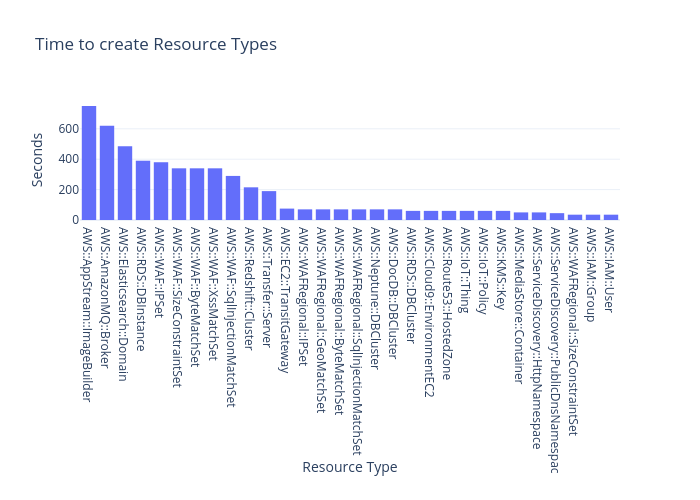The width and height of the screenshot is (700, 500).
Task: Select the AWS::Redshift::Cluster bar
Action: tap(251, 204)
